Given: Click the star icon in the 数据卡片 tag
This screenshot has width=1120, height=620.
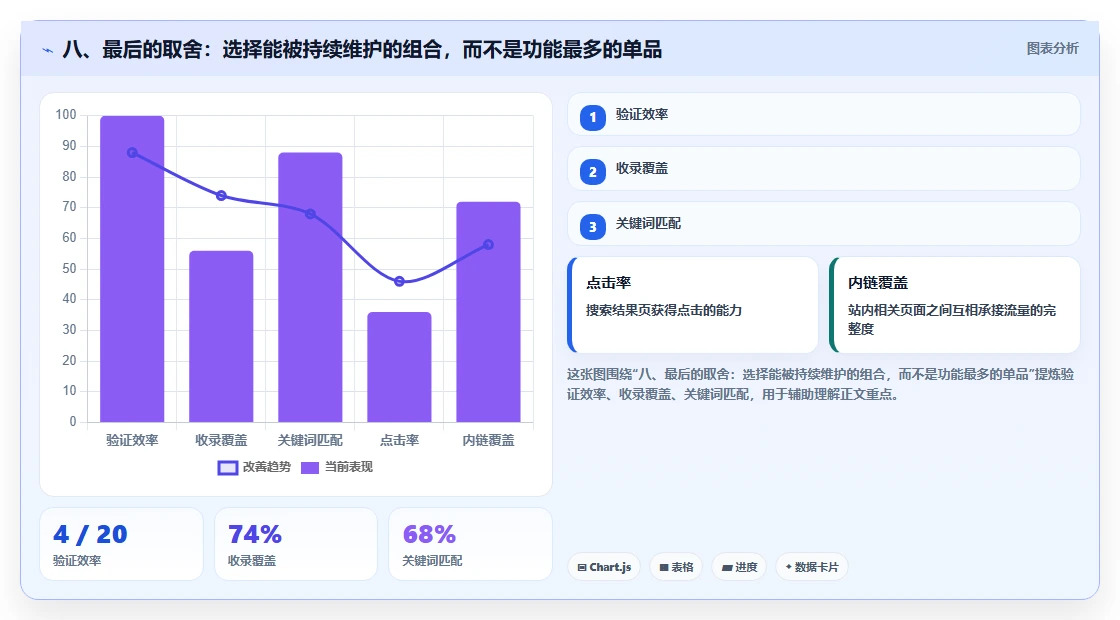Looking at the screenshot, I should pos(789,566).
